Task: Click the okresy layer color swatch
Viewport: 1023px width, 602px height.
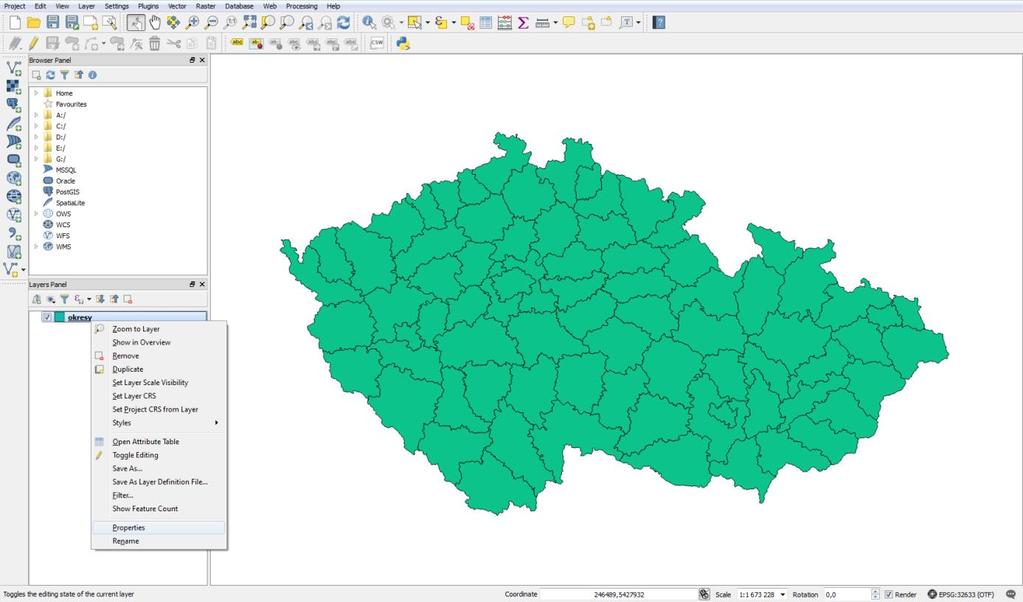Action: (x=60, y=317)
